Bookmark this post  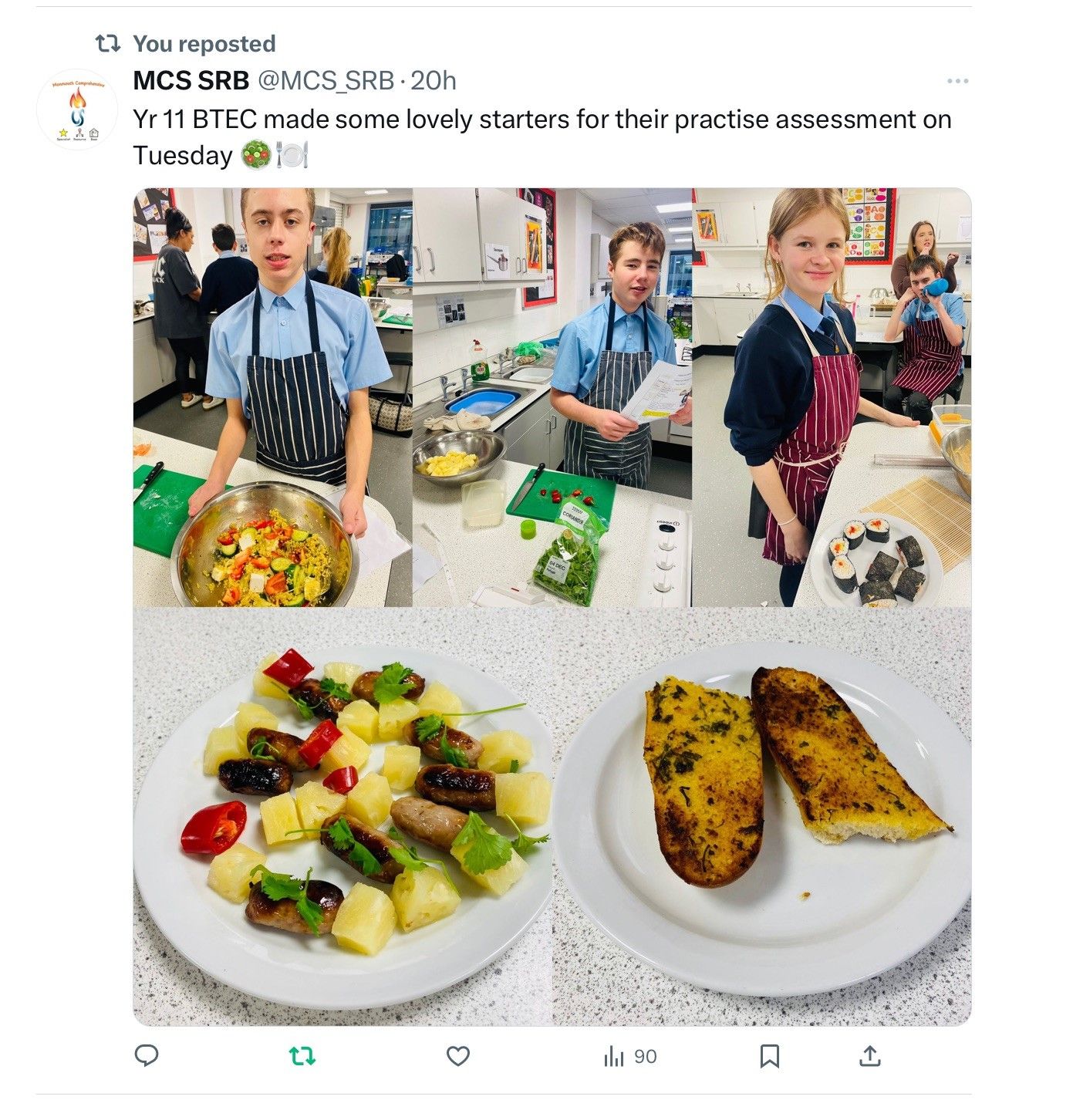769,1056
